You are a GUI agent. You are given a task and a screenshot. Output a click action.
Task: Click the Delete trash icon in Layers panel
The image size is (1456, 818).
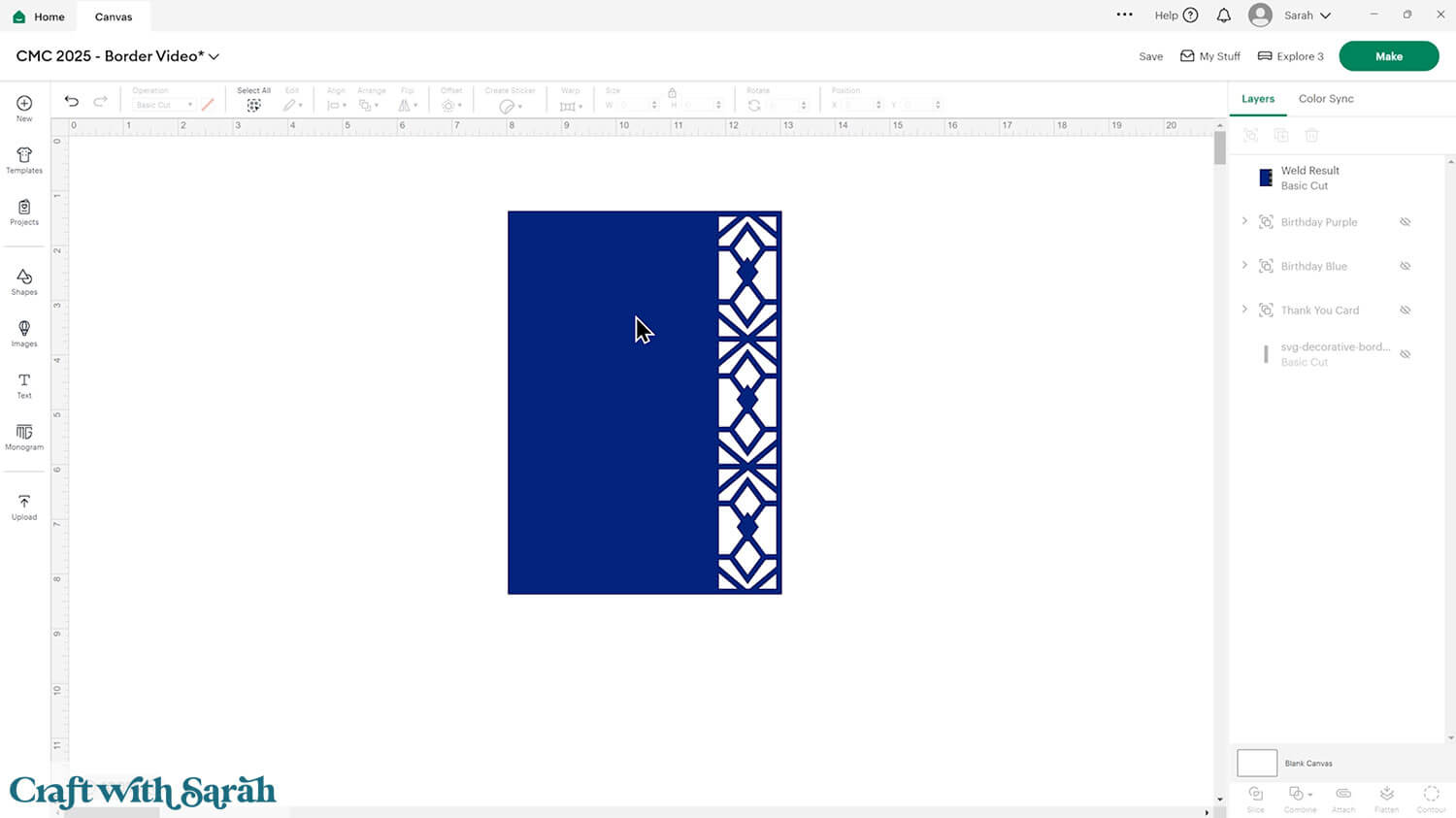1311,136
